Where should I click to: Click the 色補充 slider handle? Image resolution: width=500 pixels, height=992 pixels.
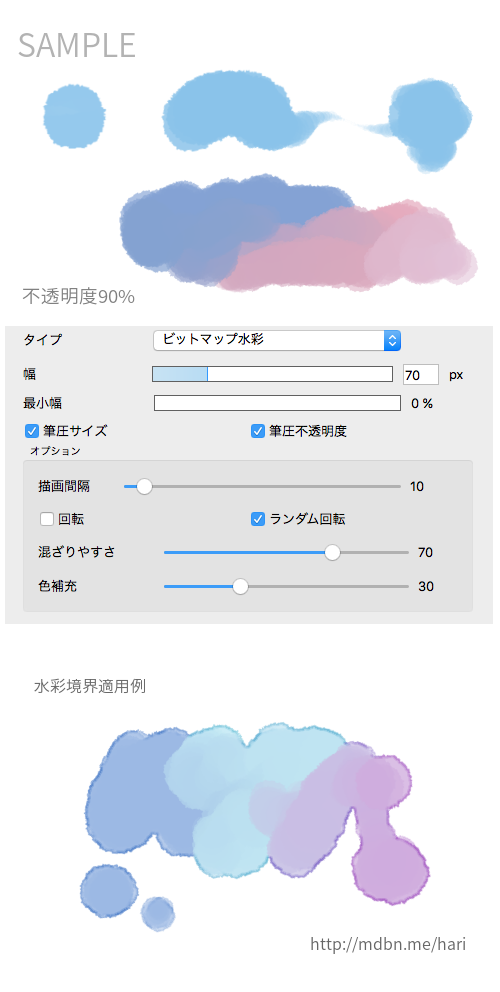click(240, 586)
